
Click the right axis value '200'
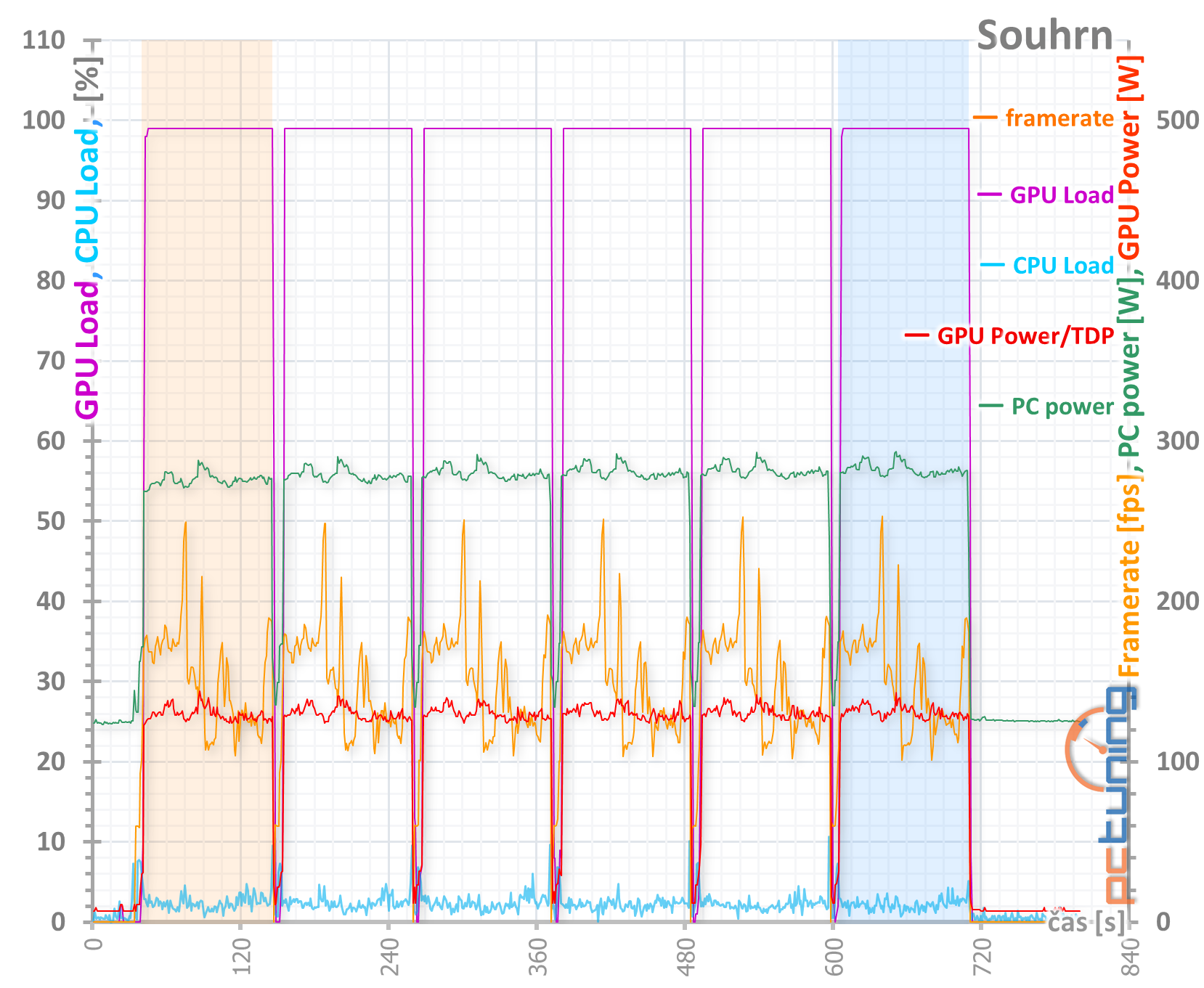[1177, 601]
